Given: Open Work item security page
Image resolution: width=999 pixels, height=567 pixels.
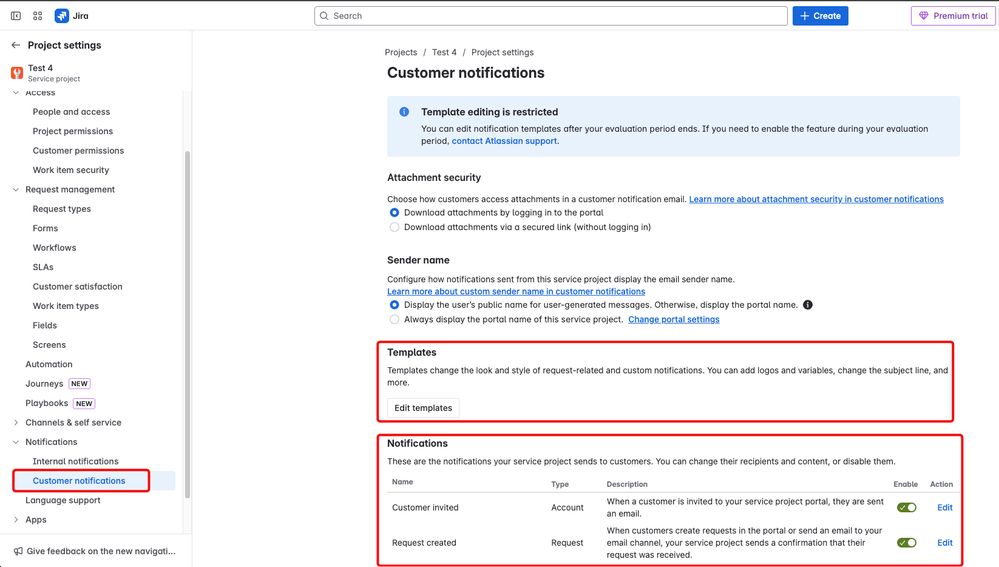Looking at the screenshot, I should (71, 170).
